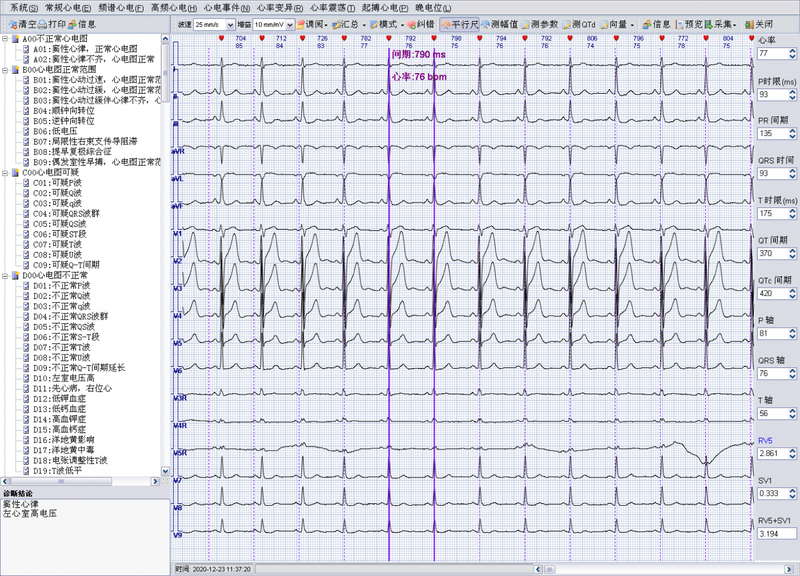800x576 pixels.
Task: Select D12:低钾血症 diagnosis item
Action: tap(60, 398)
